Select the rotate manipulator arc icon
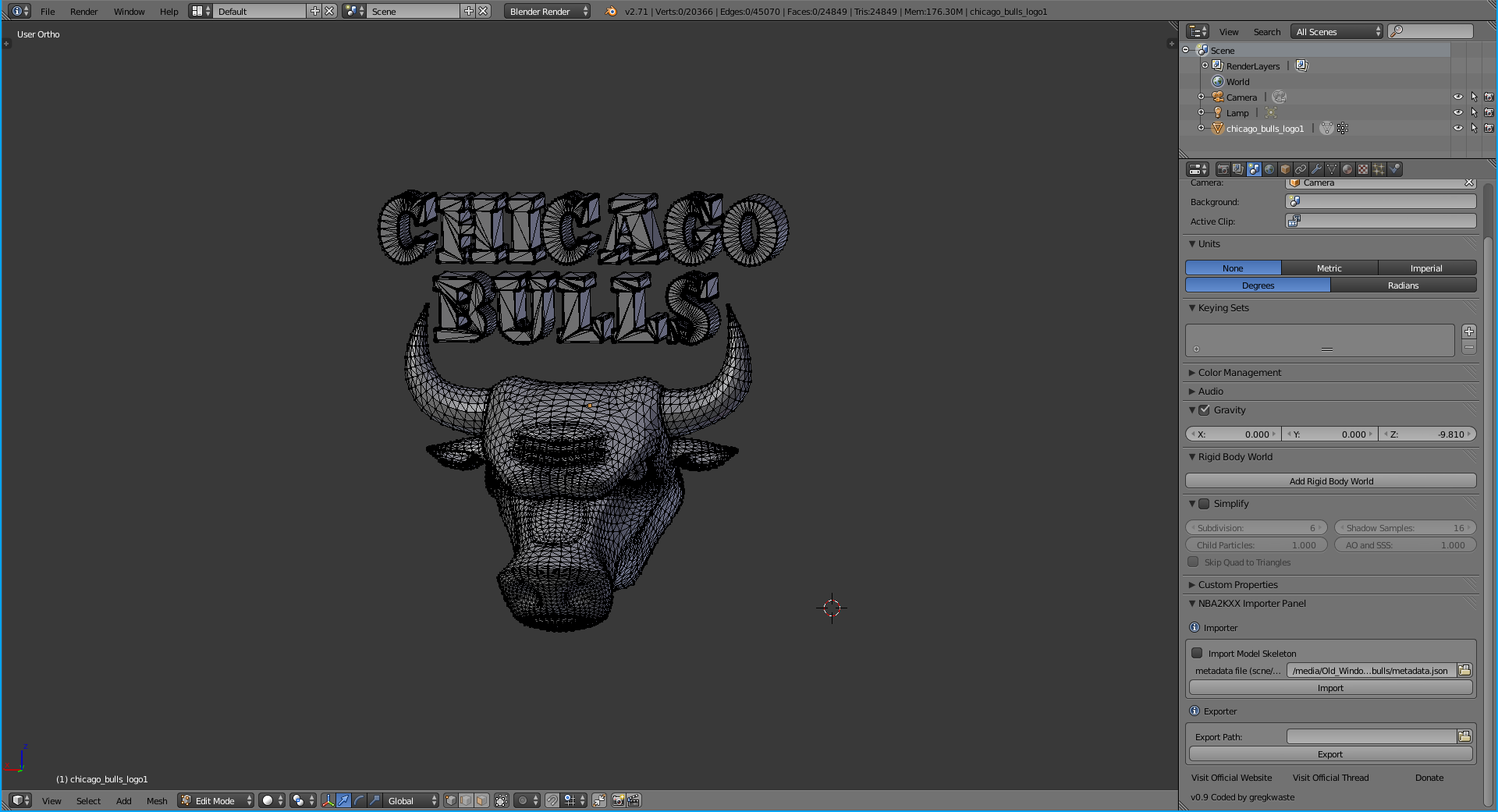The width and height of the screenshot is (1498, 812). (x=359, y=800)
